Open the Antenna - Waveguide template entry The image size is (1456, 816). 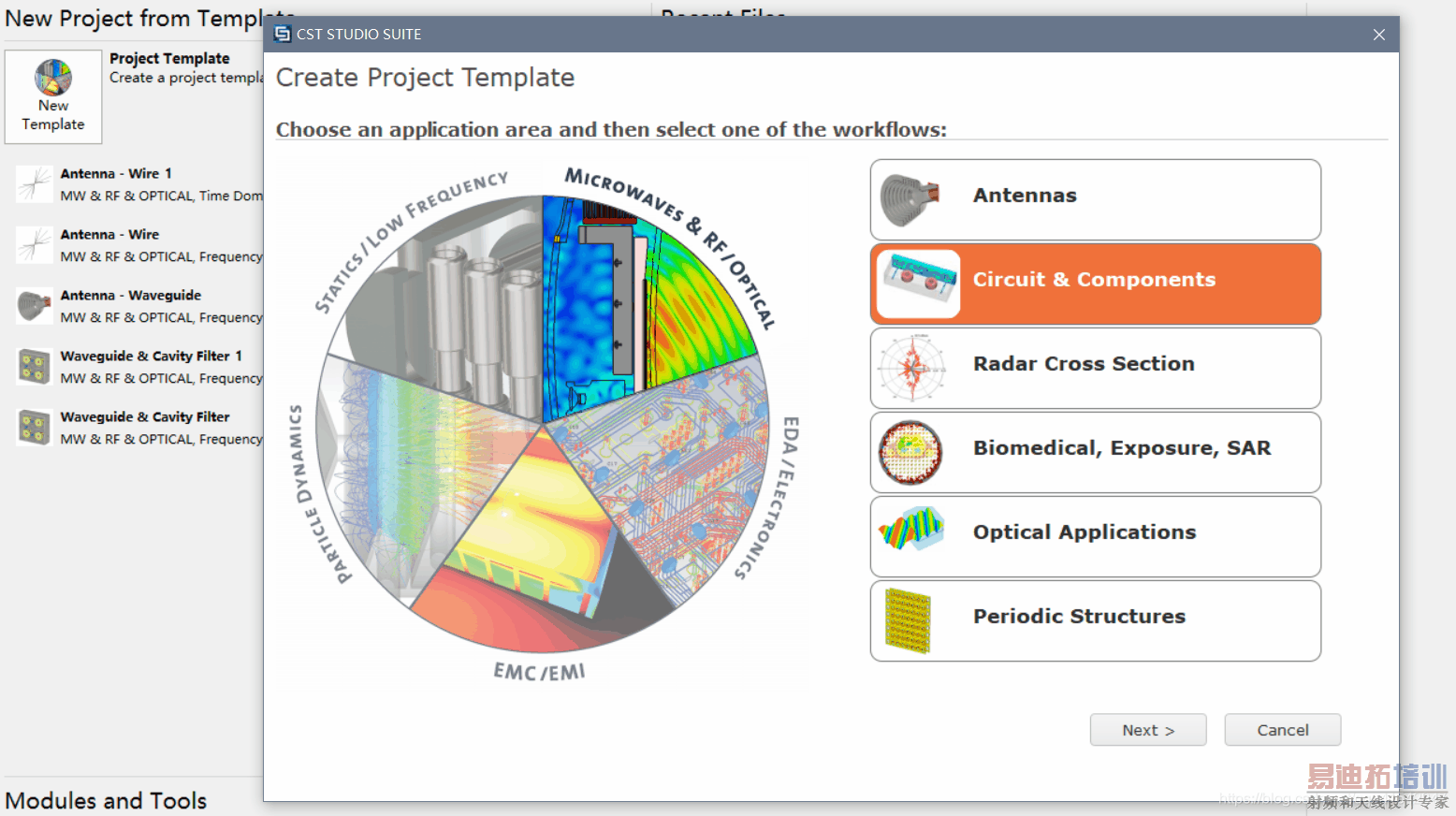pyautogui.click(x=139, y=306)
